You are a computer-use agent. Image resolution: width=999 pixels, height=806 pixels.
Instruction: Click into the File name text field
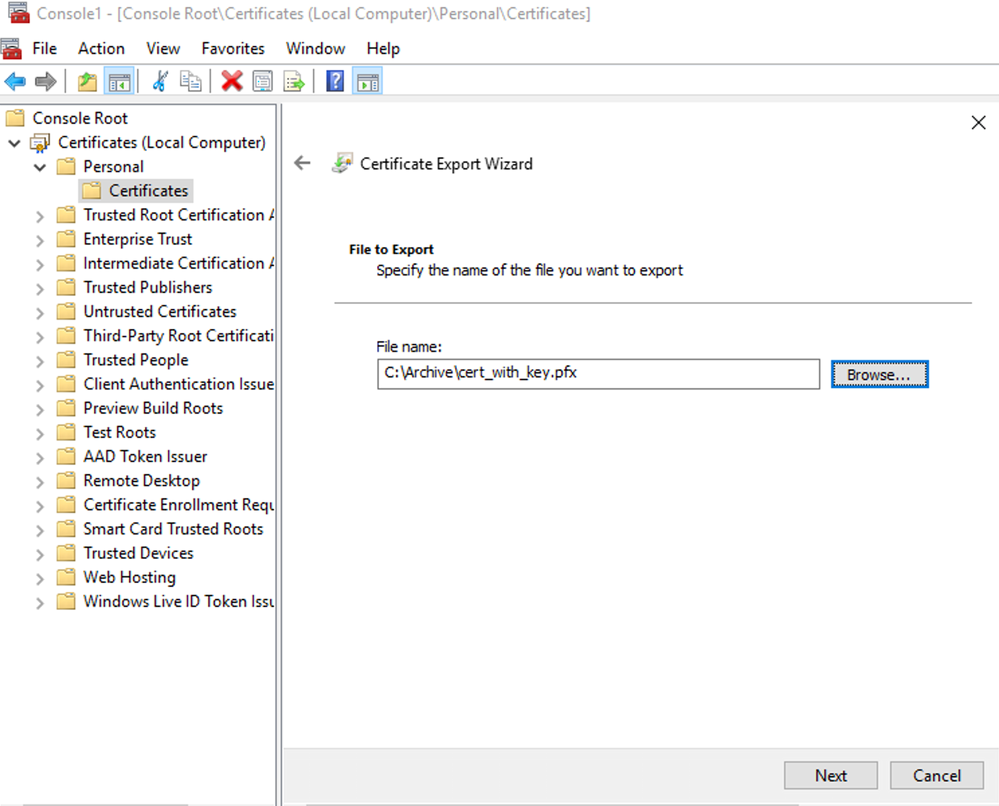pyautogui.click(x=597, y=375)
